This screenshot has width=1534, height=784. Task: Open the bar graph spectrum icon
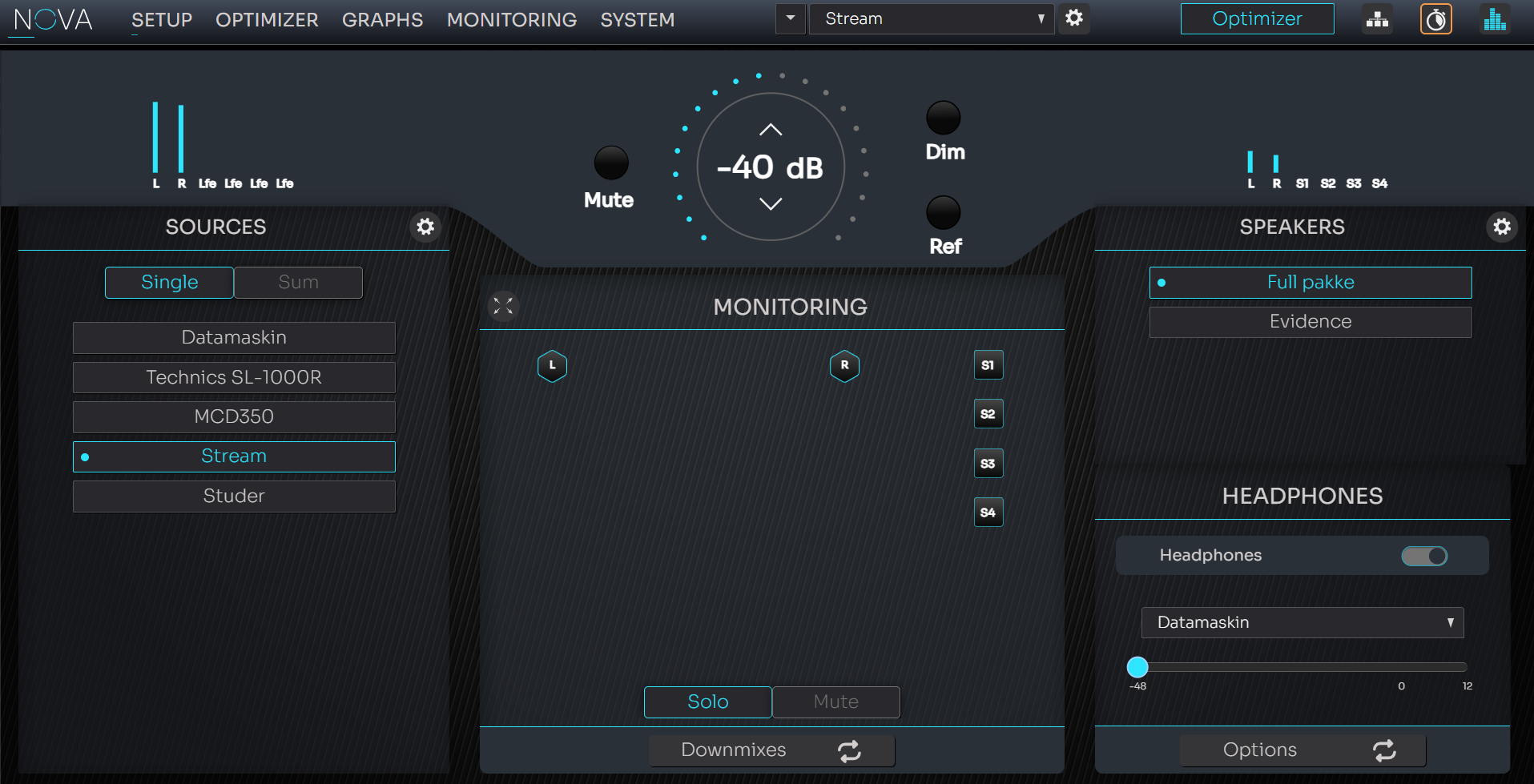click(x=1495, y=19)
